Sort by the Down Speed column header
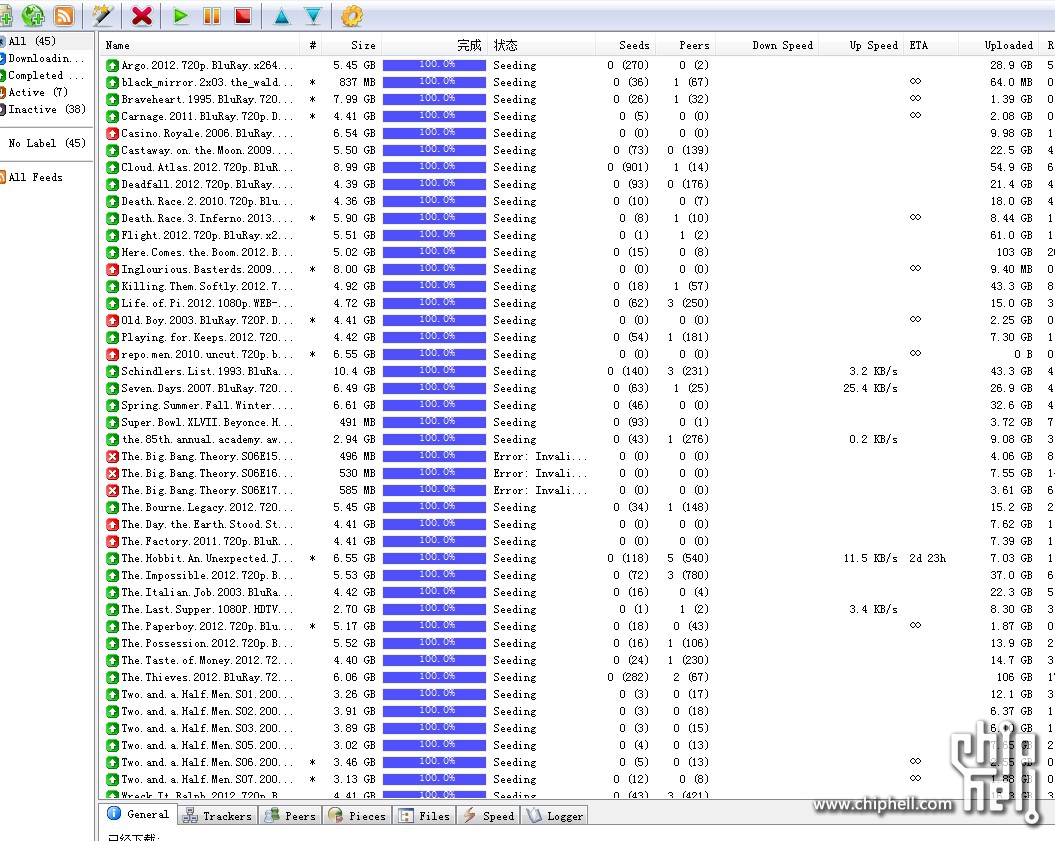The height and width of the screenshot is (841, 1055). (x=767, y=45)
